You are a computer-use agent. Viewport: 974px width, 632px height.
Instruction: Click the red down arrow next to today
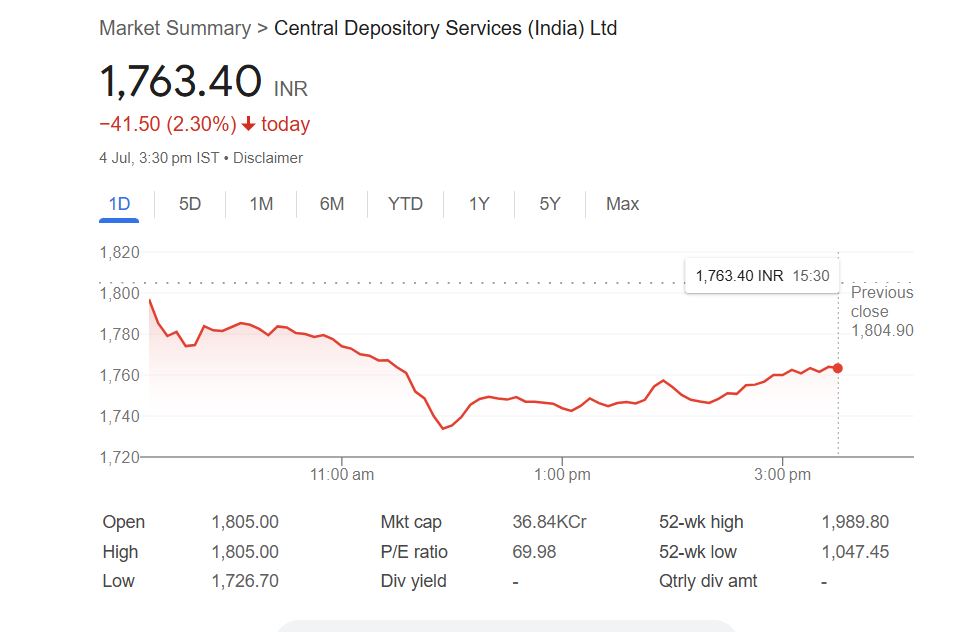click(248, 125)
